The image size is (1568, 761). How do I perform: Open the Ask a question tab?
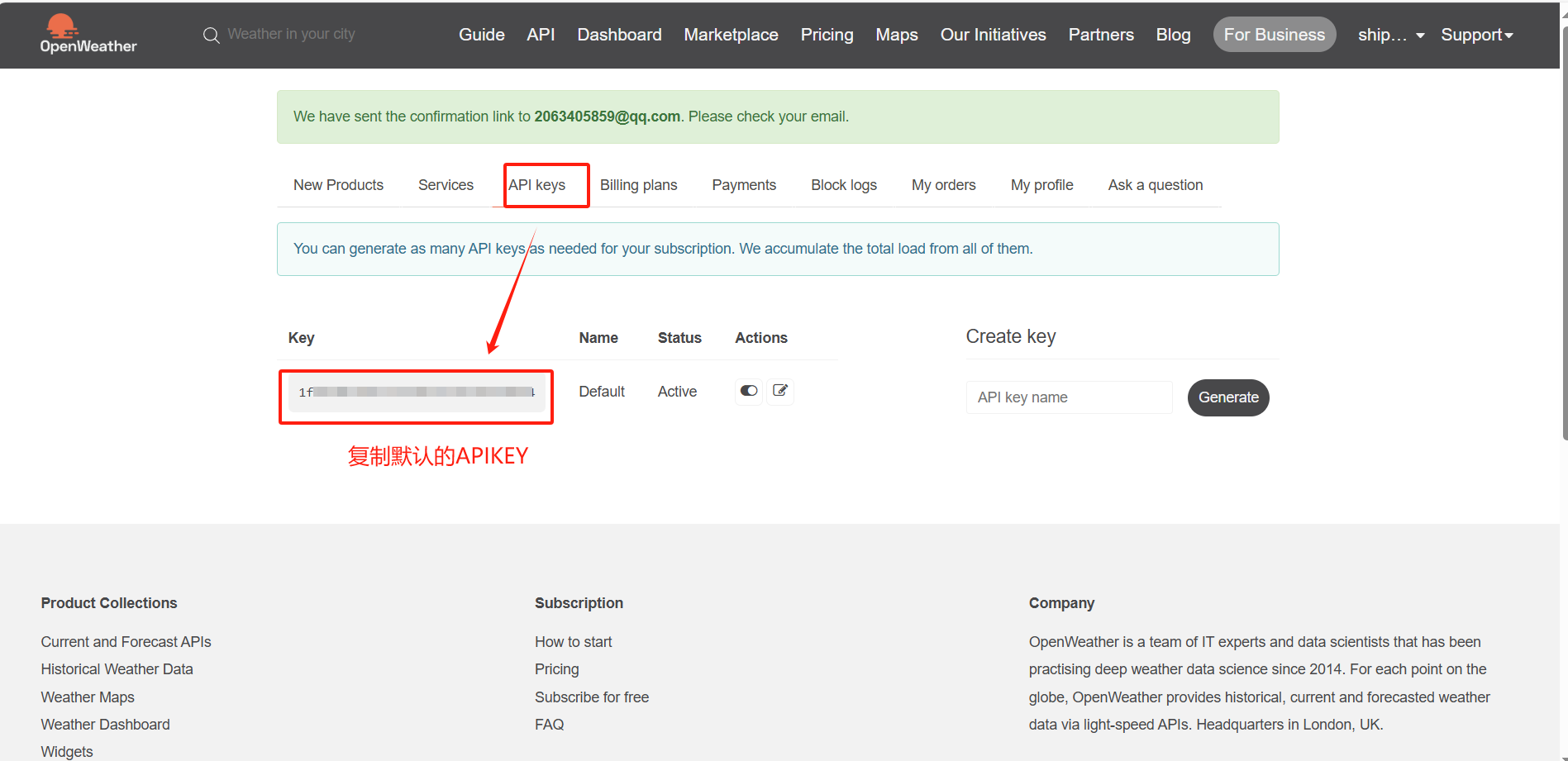pos(1155,185)
